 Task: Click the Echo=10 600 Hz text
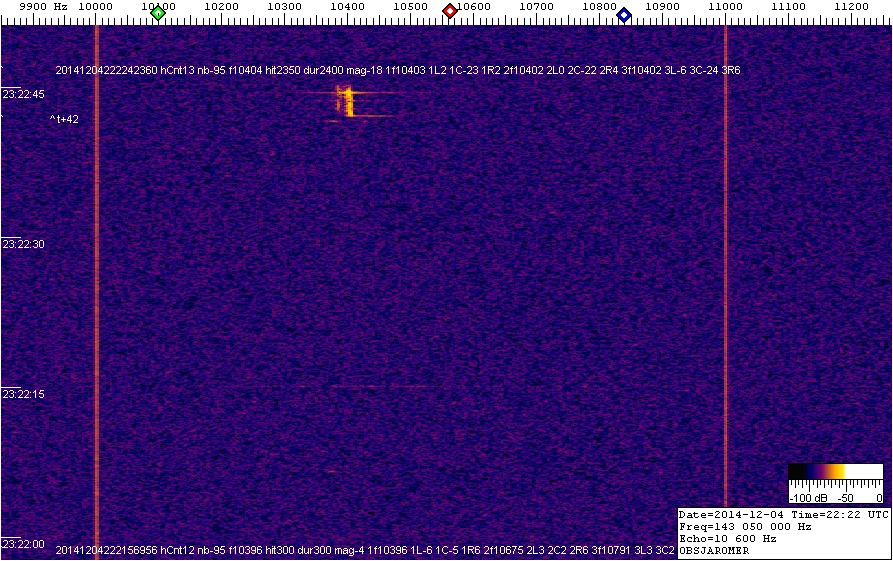[x=727, y=537]
